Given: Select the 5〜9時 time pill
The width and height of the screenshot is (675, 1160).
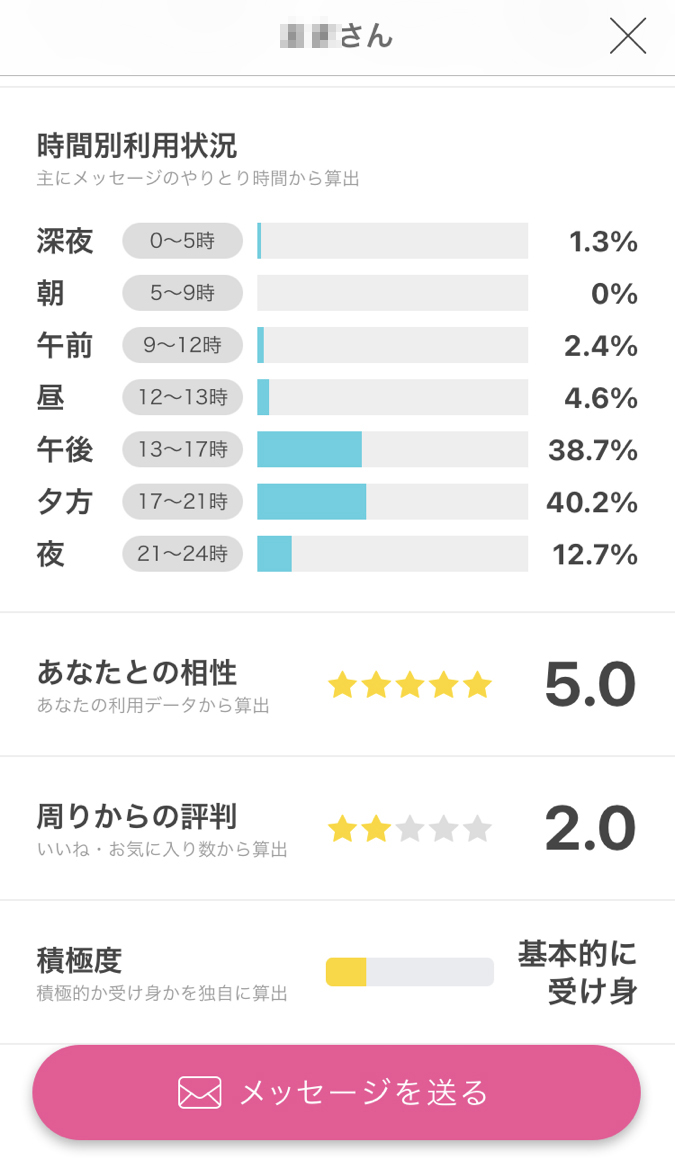Looking at the screenshot, I should 182,293.
